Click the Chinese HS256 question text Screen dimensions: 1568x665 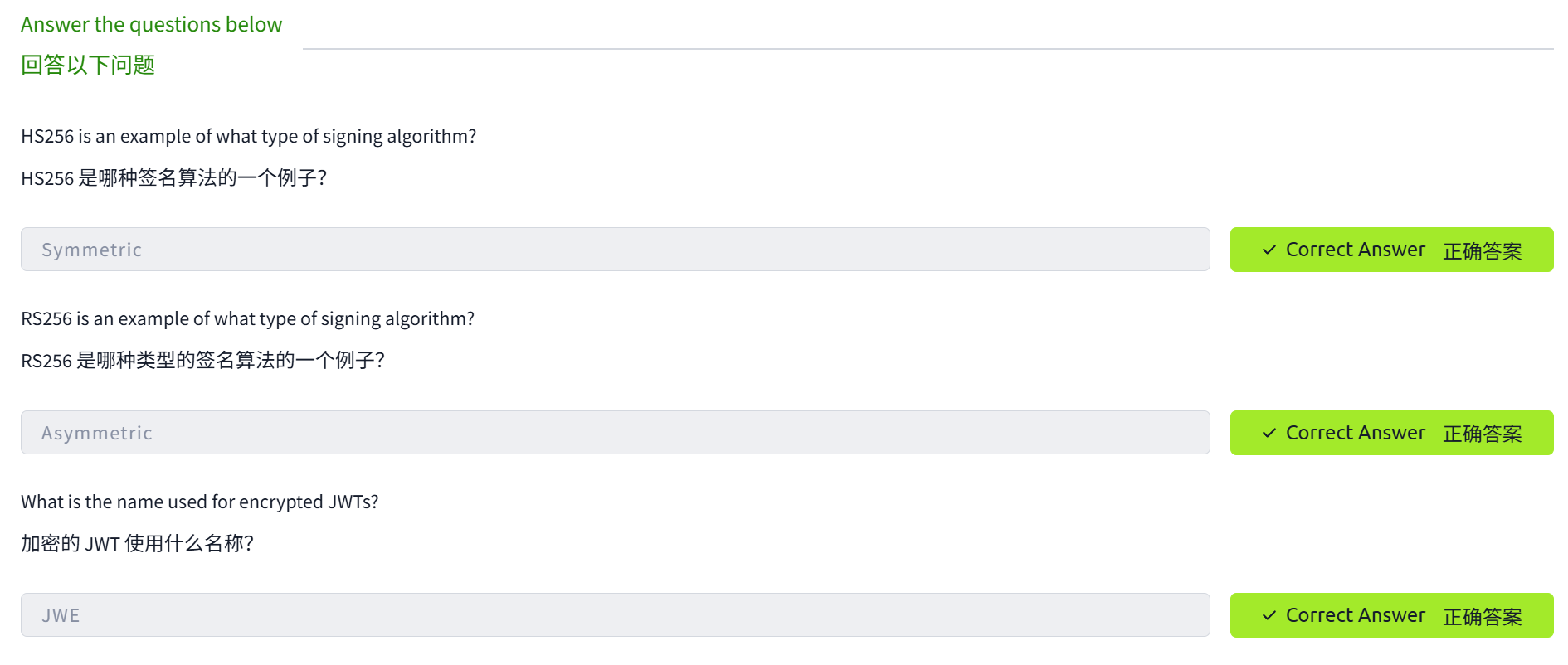coord(173,177)
